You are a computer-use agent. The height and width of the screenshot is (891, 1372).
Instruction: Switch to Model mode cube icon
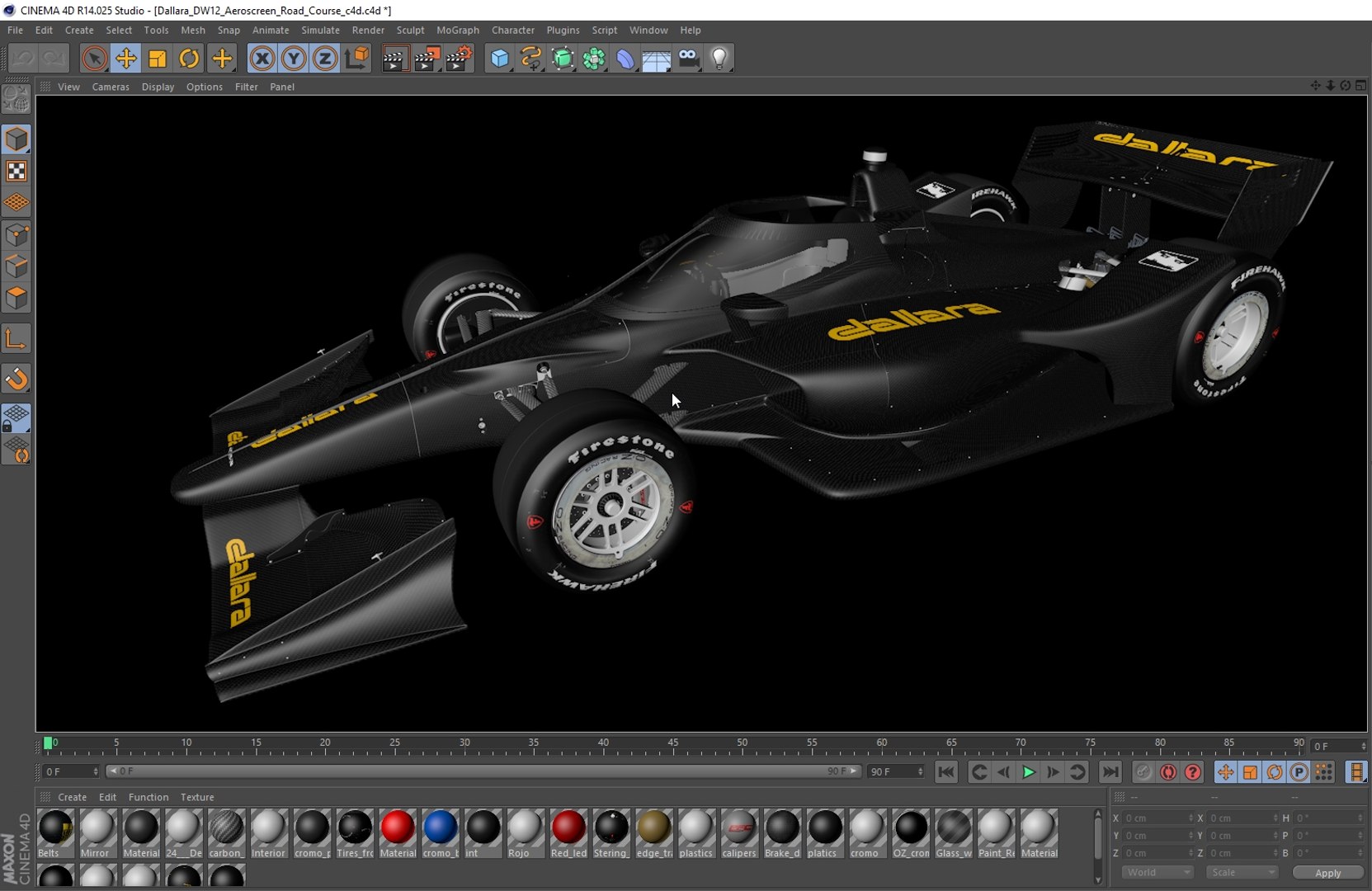(17, 139)
